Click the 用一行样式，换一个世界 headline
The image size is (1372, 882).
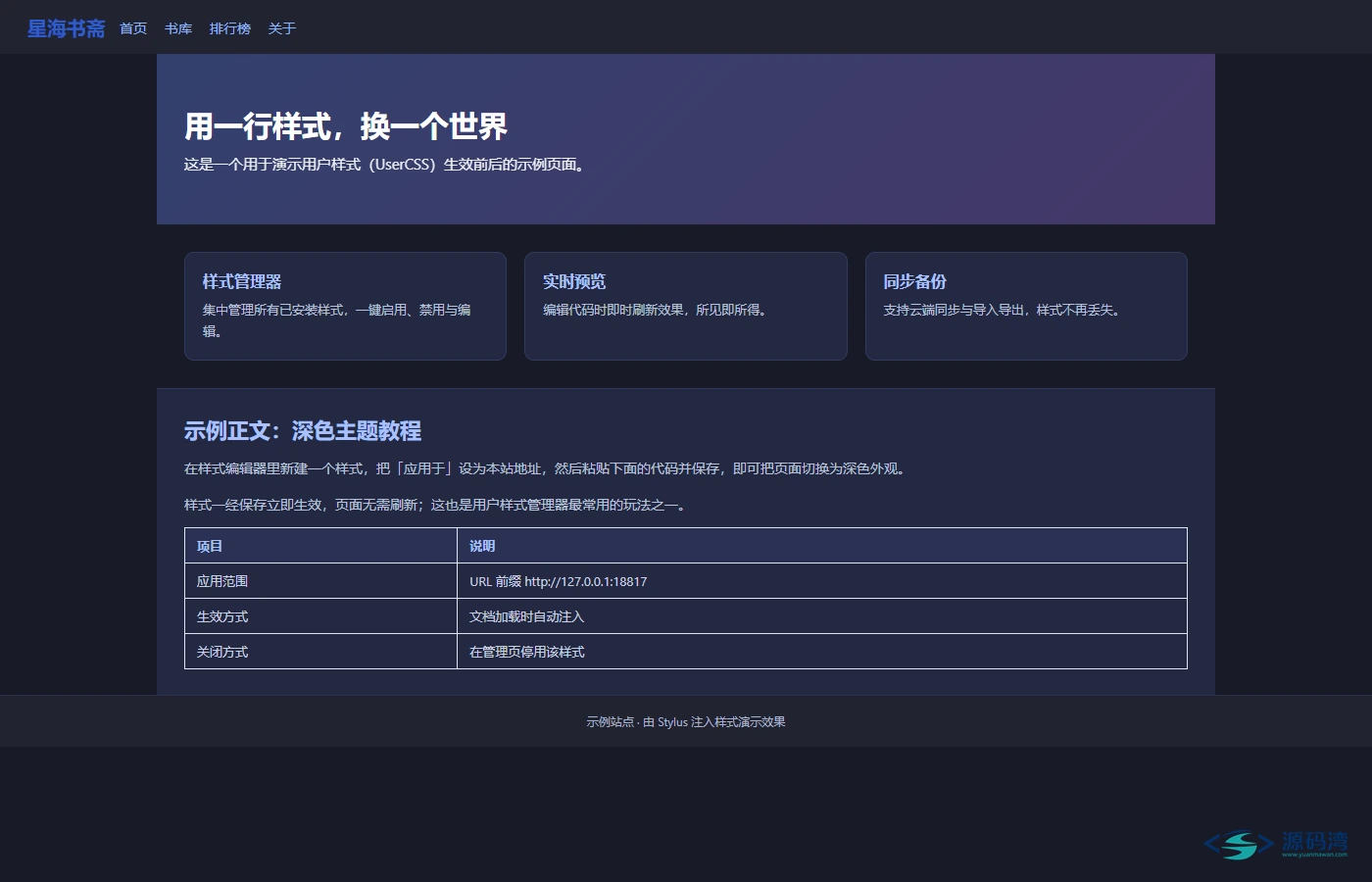point(346,126)
